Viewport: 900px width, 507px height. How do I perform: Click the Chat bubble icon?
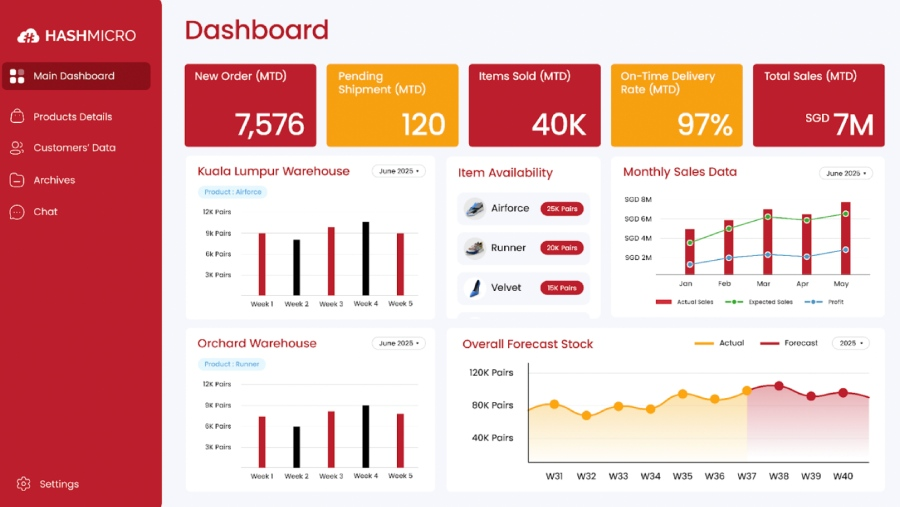point(17,212)
